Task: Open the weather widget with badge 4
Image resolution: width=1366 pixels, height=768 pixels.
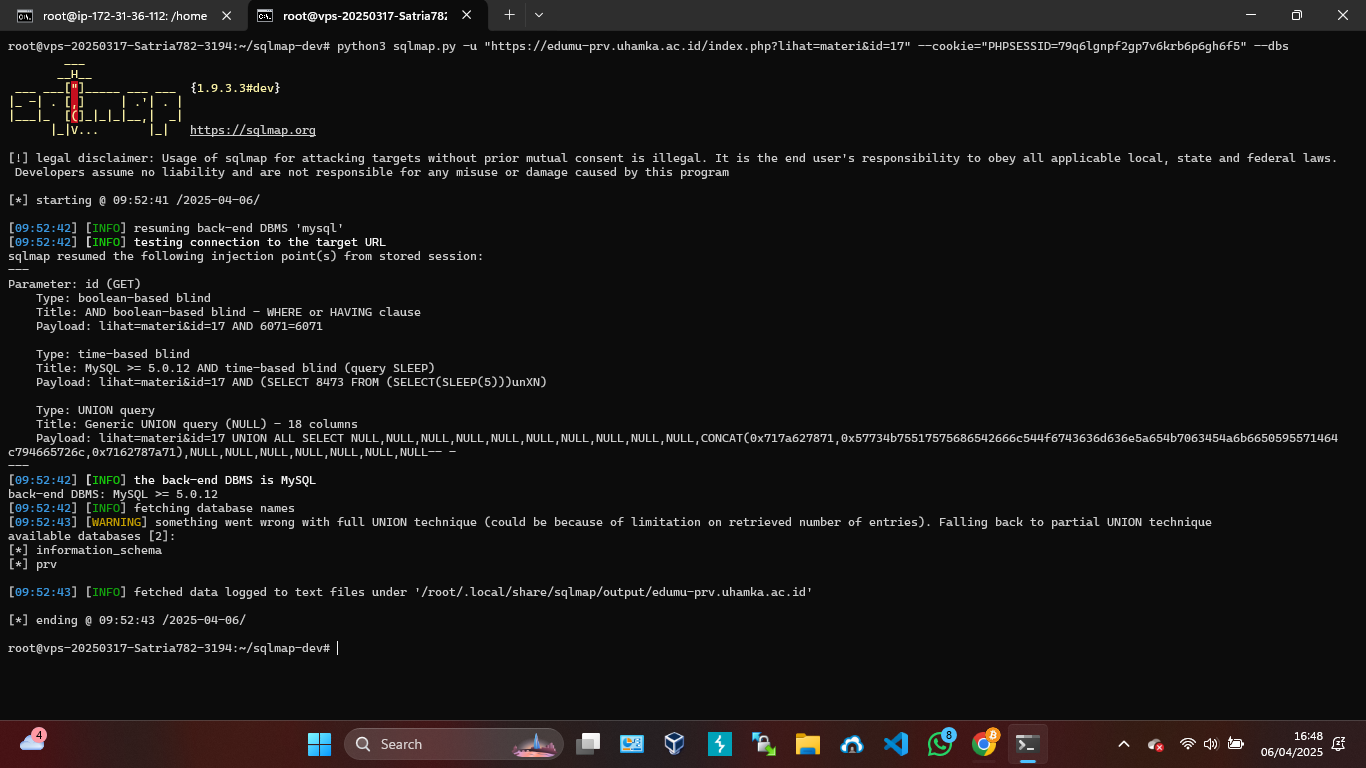Action: [32, 743]
